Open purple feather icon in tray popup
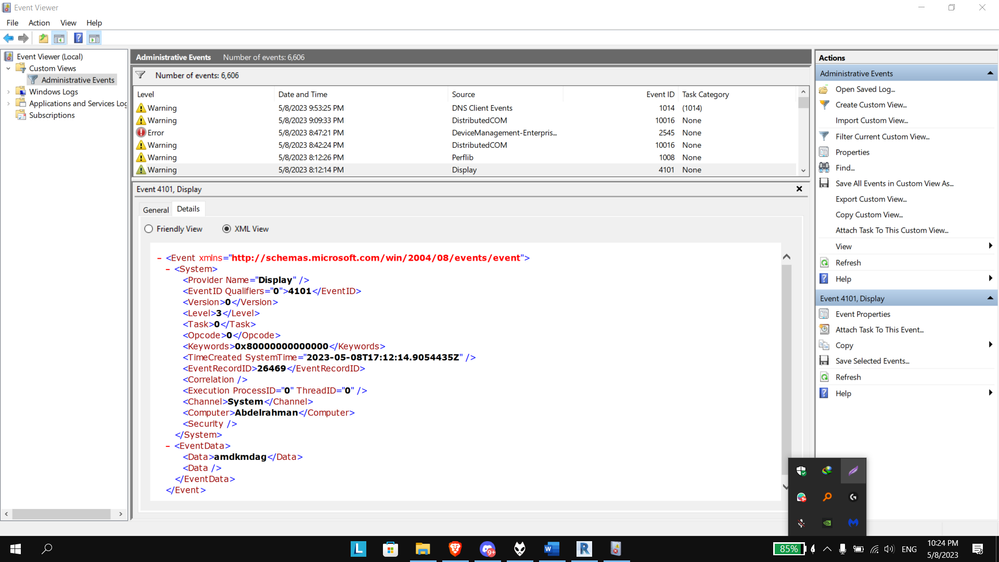999x562 pixels. click(x=853, y=471)
